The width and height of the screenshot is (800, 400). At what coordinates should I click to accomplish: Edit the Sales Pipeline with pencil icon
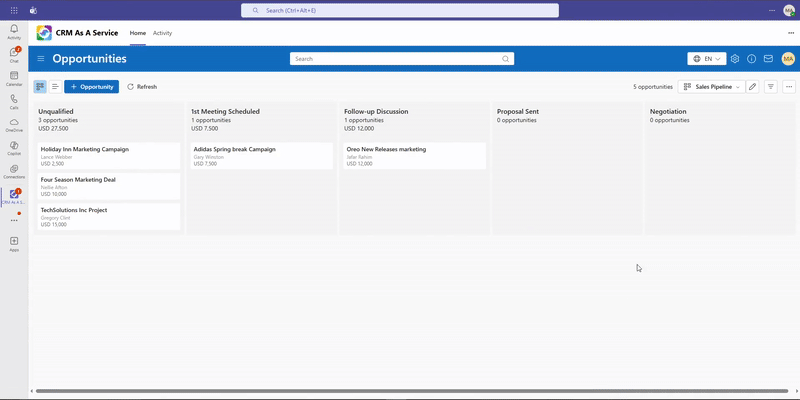(x=752, y=87)
